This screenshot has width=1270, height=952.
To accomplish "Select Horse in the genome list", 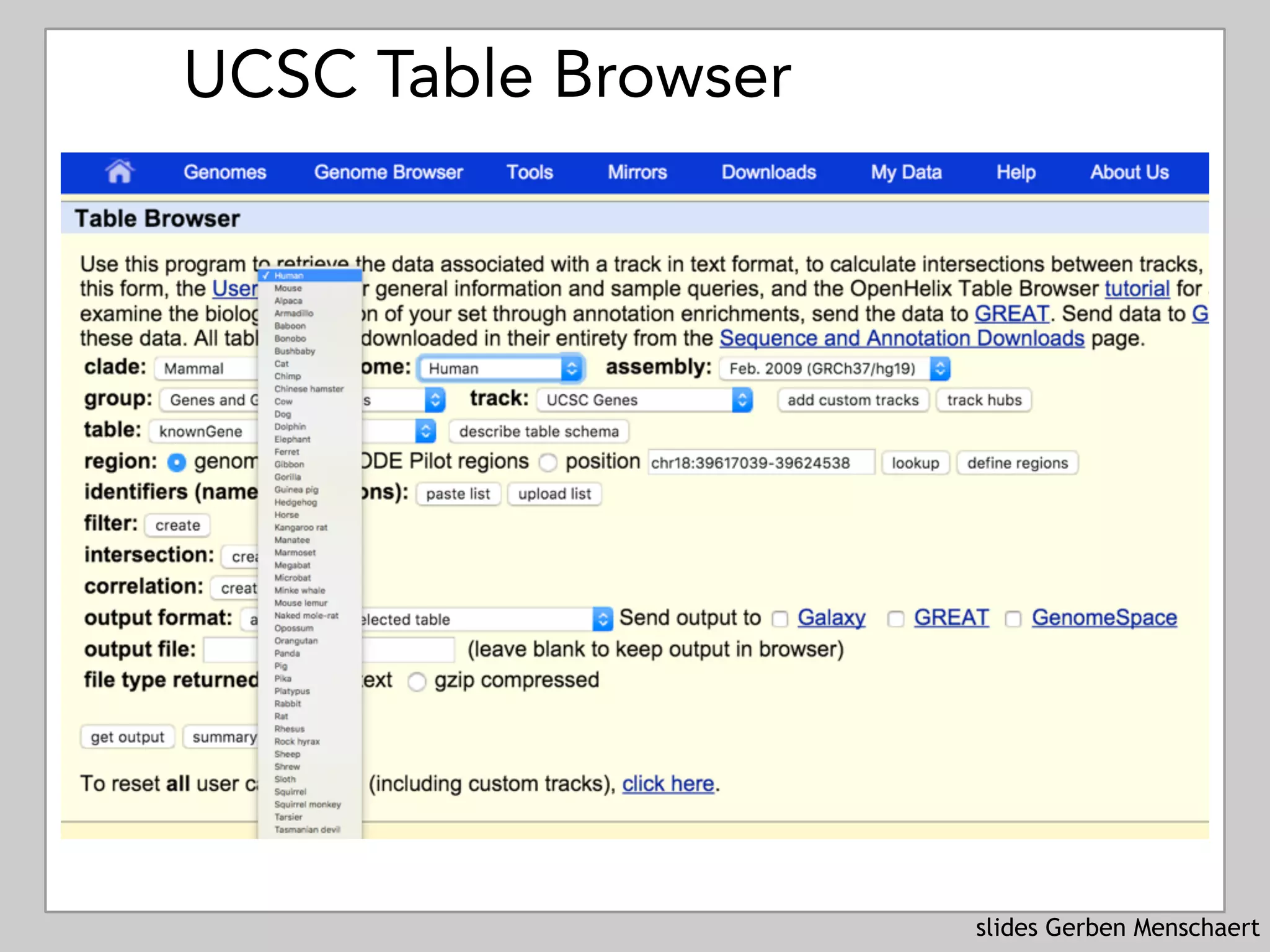I will (x=310, y=514).
